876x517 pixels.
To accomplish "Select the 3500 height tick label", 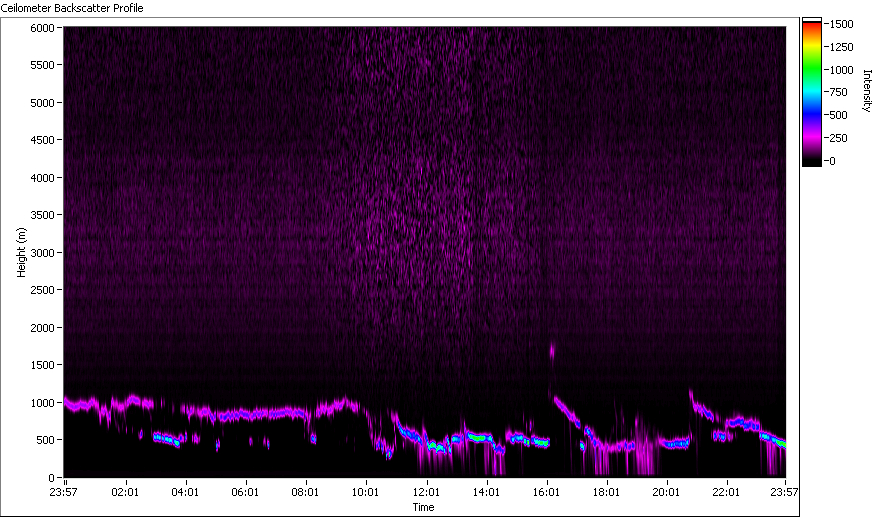I will (42, 215).
